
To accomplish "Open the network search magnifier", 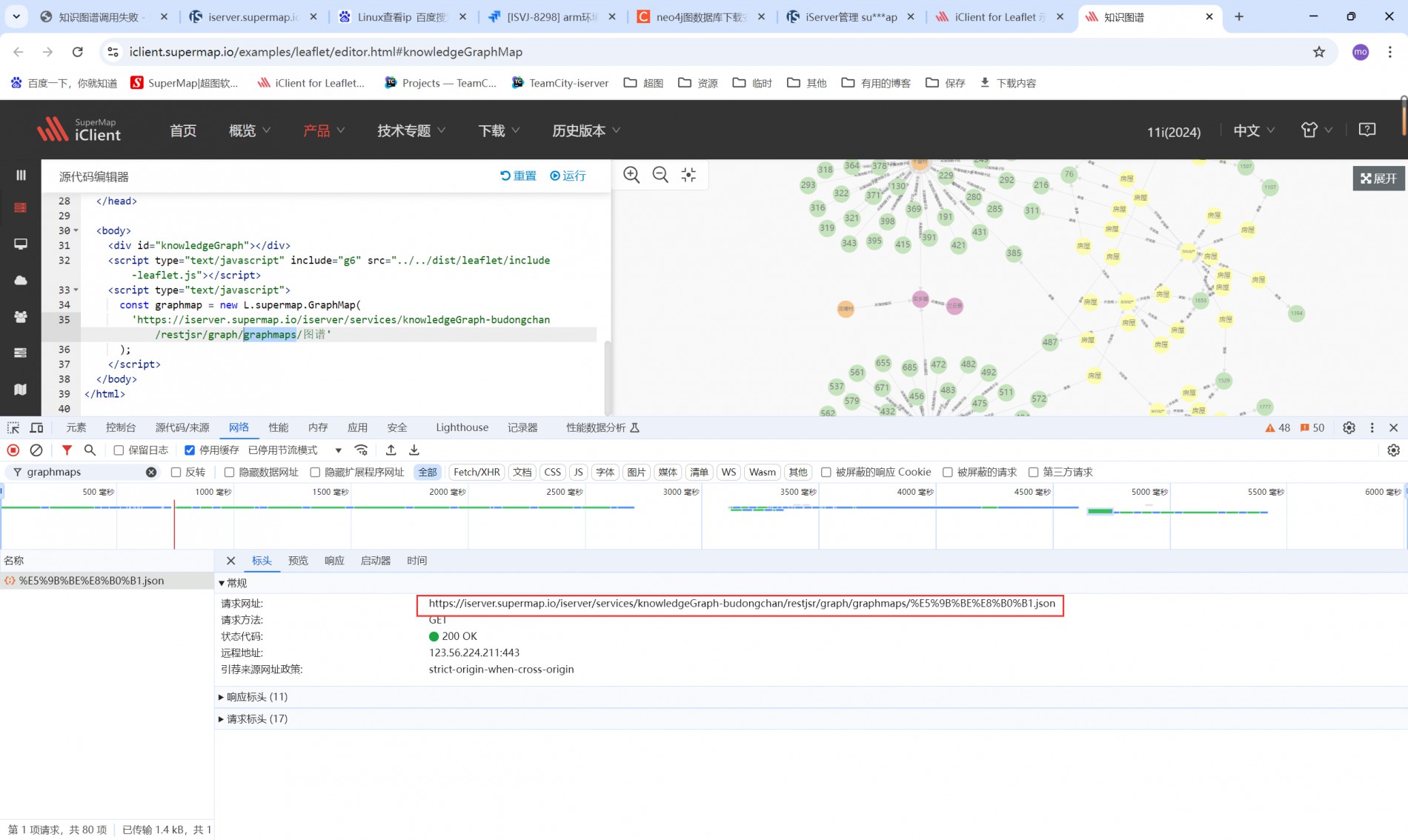I will coord(90,450).
